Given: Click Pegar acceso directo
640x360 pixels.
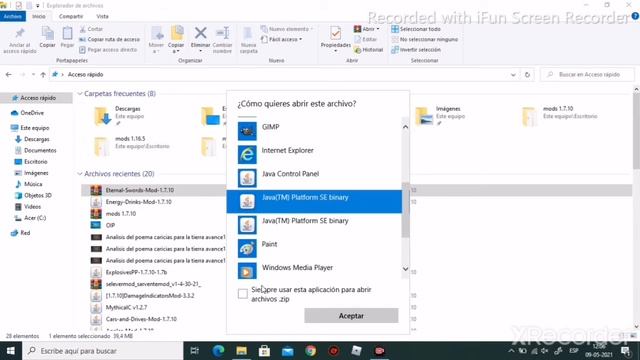Looking at the screenshot, I should pos(108,49).
